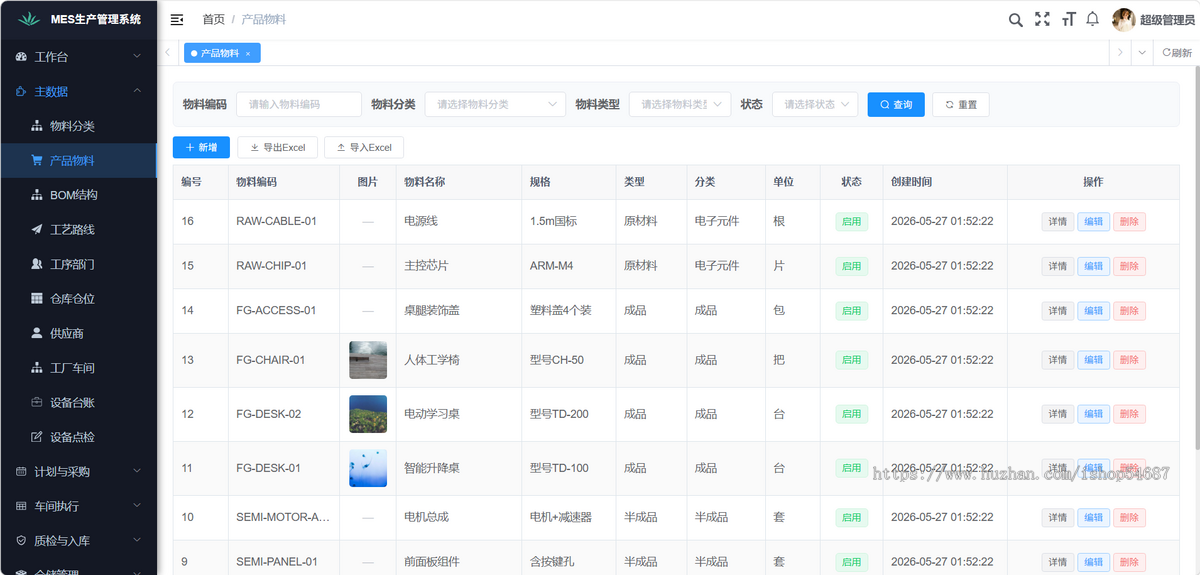Click the 启用 status tag for 电源线
The height and width of the screenshot is (575, 1200).
(851, 222)
